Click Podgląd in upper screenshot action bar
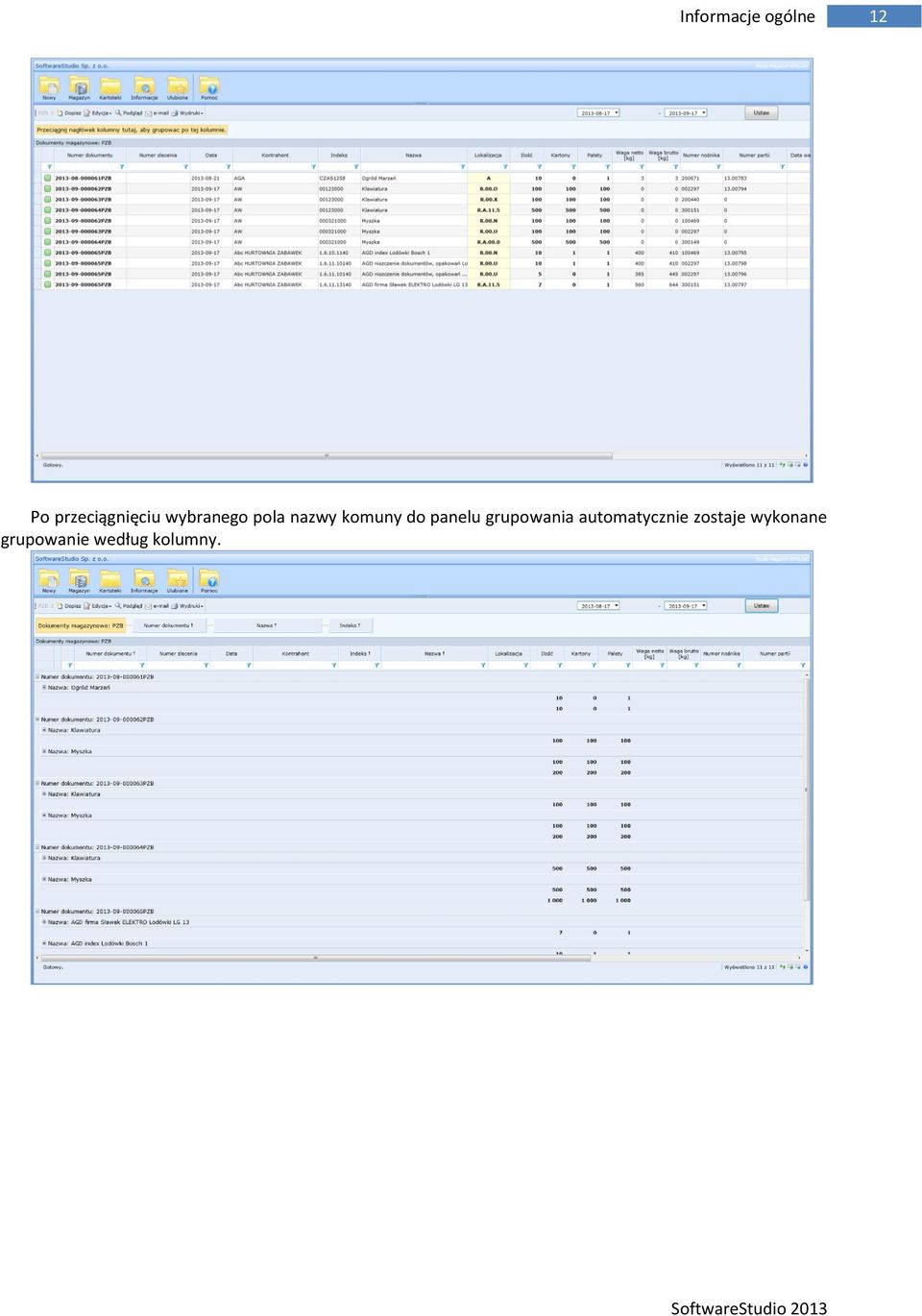 pyautogui.click(x=130, y=113)
